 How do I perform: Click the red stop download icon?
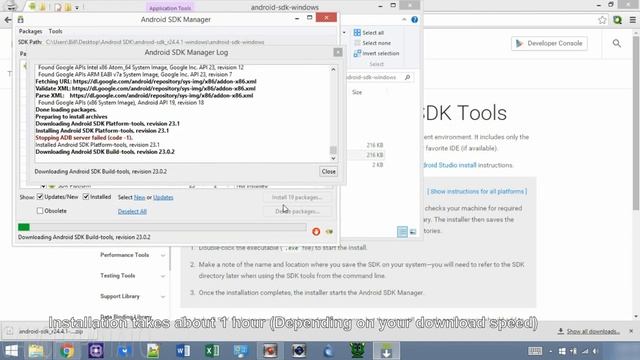click(x=316, y=231)
